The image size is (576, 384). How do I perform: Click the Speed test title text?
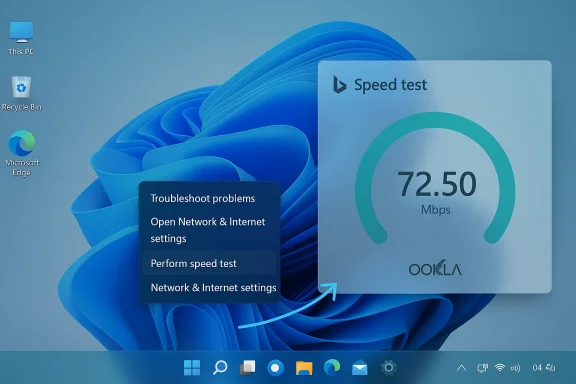pos(390,85)
